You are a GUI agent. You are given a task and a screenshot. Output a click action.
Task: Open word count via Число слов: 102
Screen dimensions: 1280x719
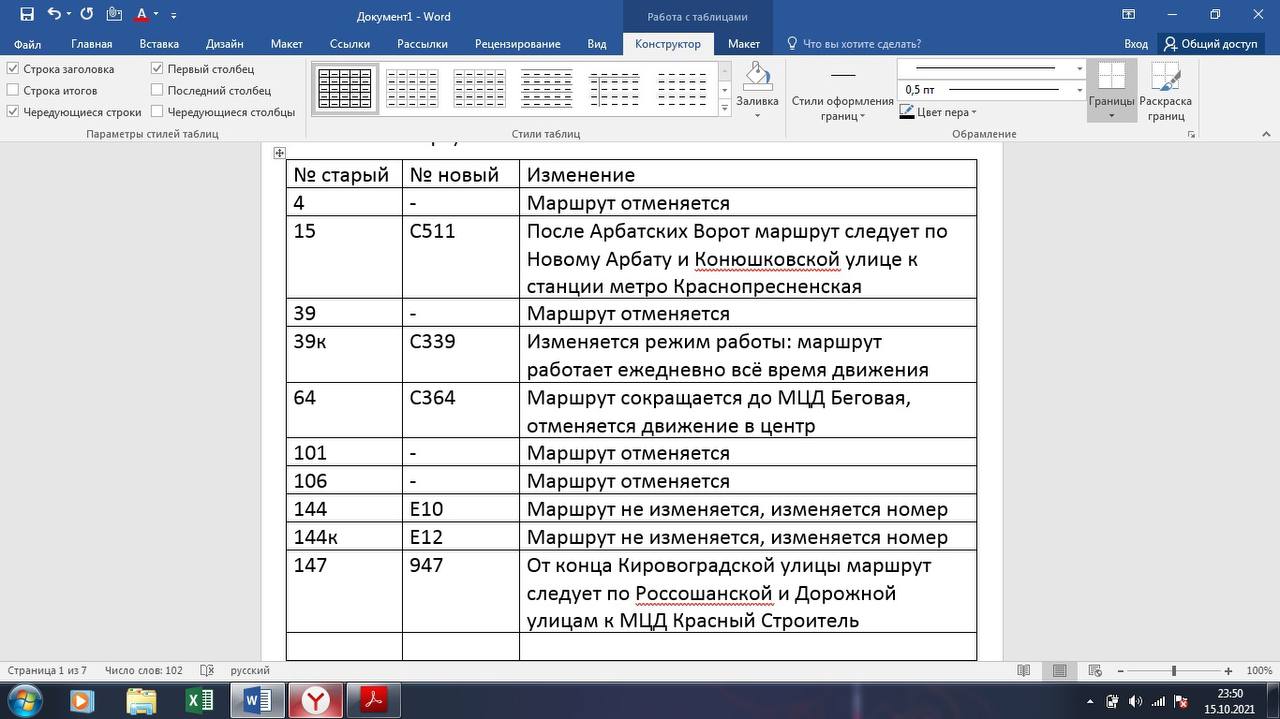pos(144,671)
